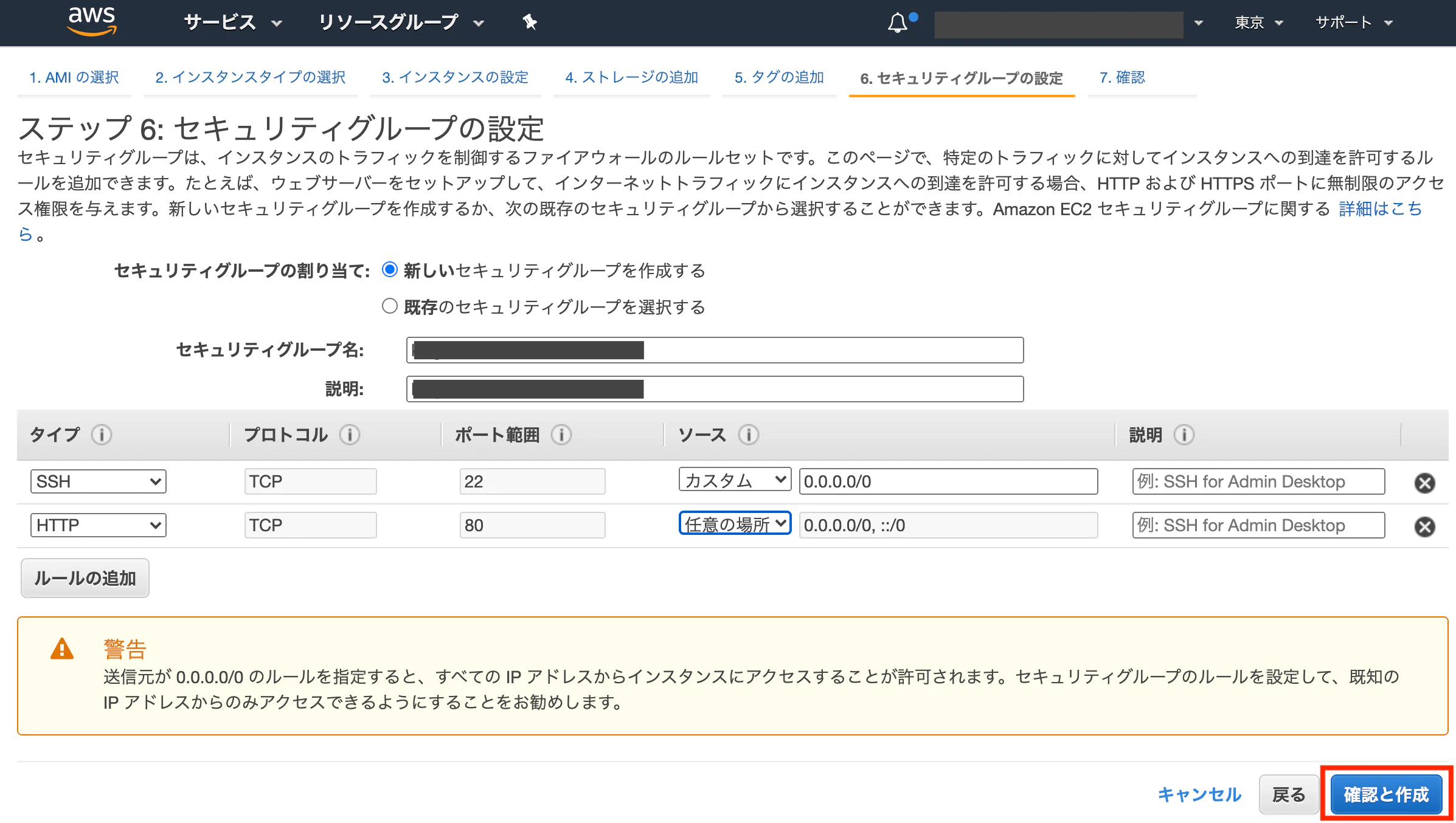
Task: Go to 2. インスタンスタイプの選択 step
Action: click(250, 78)
